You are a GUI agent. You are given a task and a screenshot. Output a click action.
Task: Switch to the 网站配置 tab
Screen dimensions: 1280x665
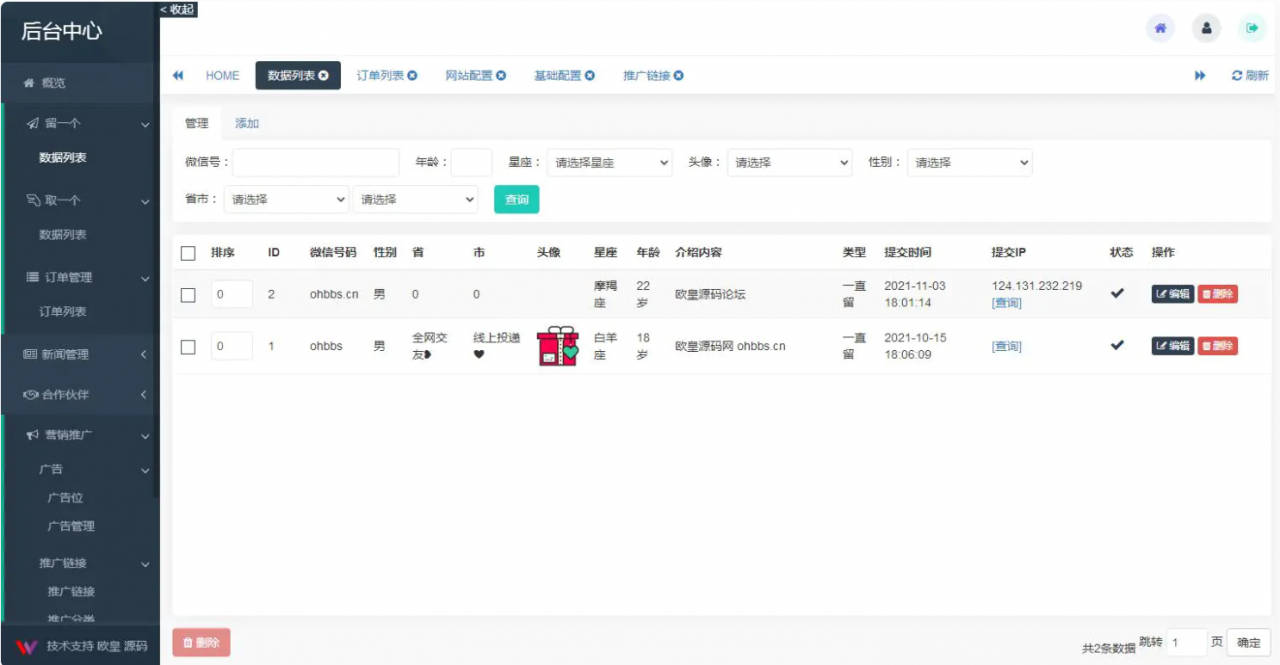[469, 76]
